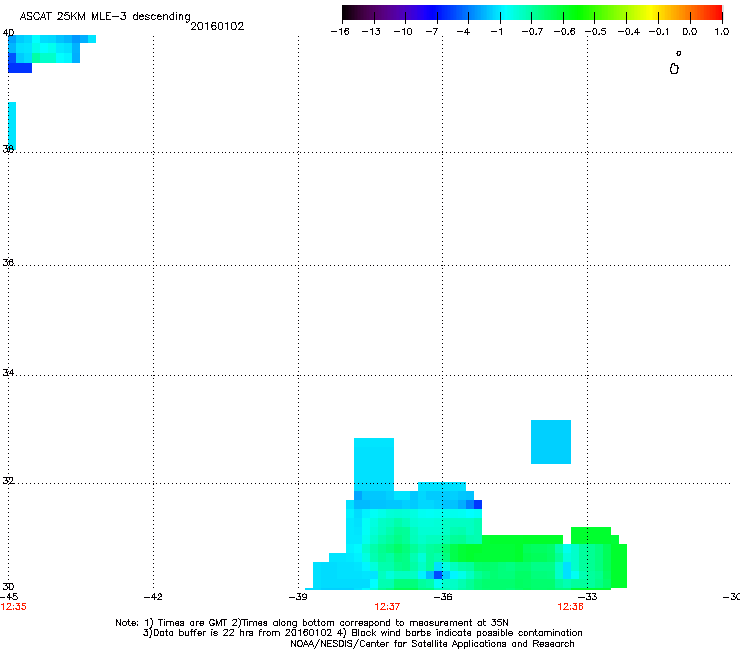Click the dark blue pixel near 30N -36

point(438,574)
